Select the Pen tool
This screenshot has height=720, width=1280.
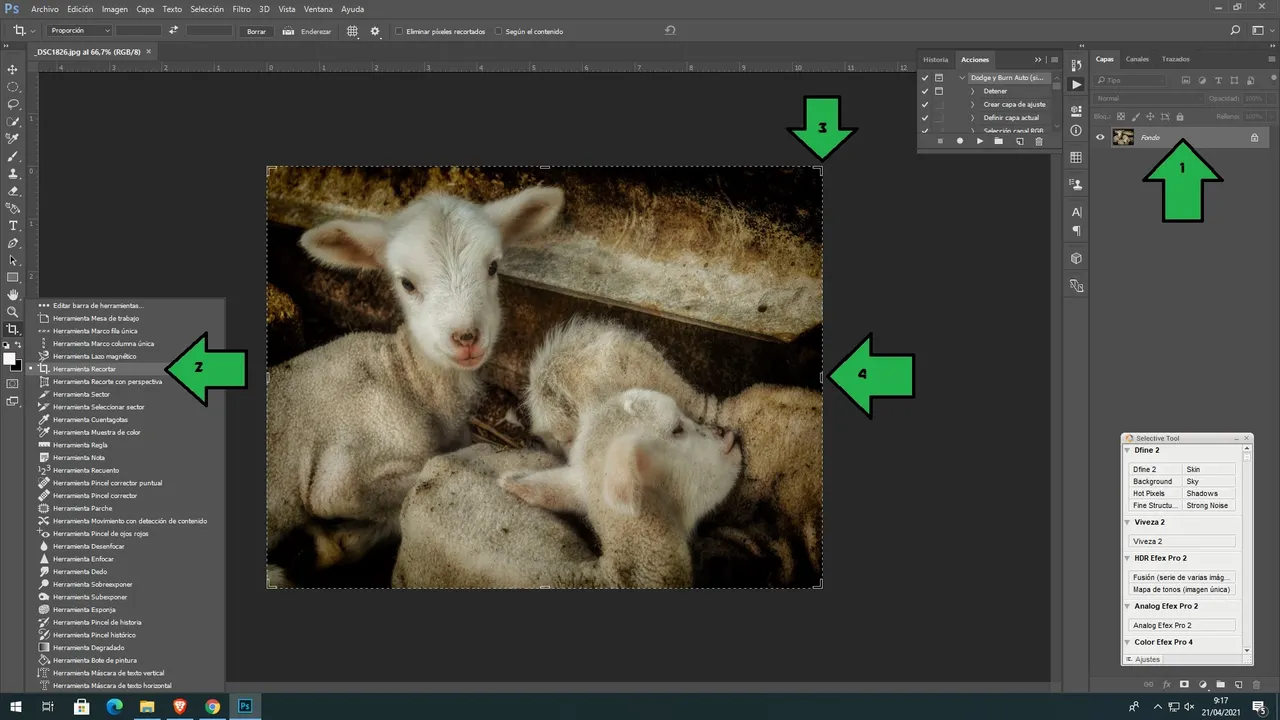pyautogui.click(x=13, y=243)
